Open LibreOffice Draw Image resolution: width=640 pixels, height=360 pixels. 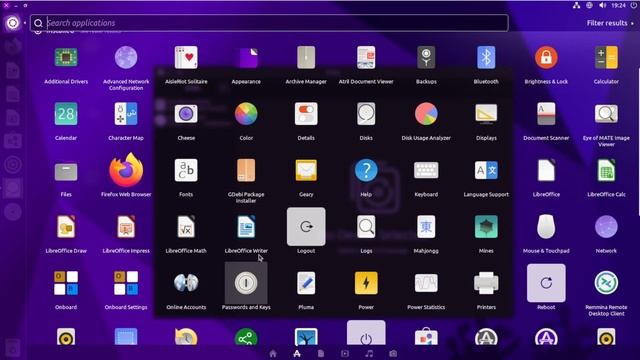[x=66, y=227]
